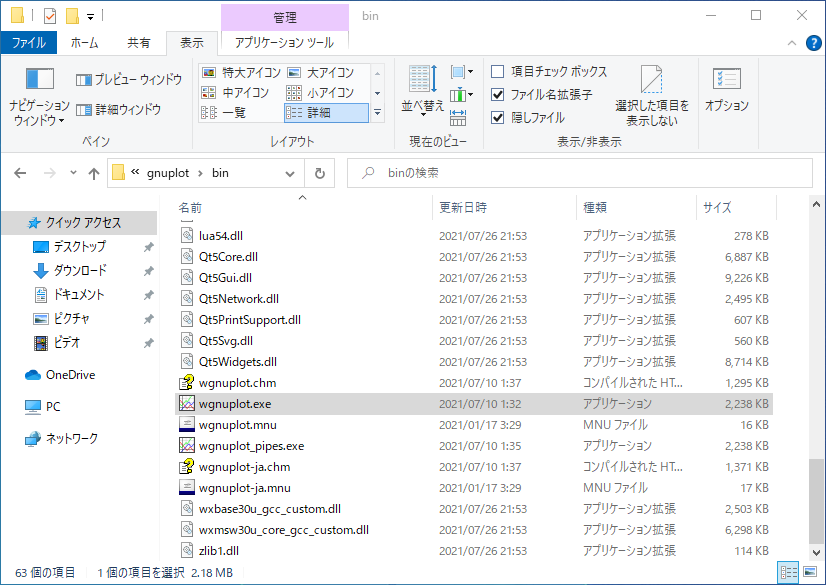Go back with the Back arrow

click(20, 173)
